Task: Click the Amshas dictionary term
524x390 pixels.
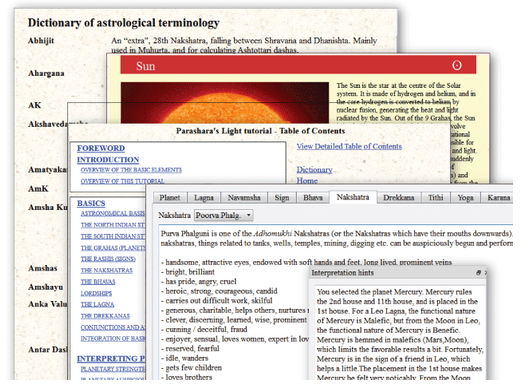Action: point(43,268)
